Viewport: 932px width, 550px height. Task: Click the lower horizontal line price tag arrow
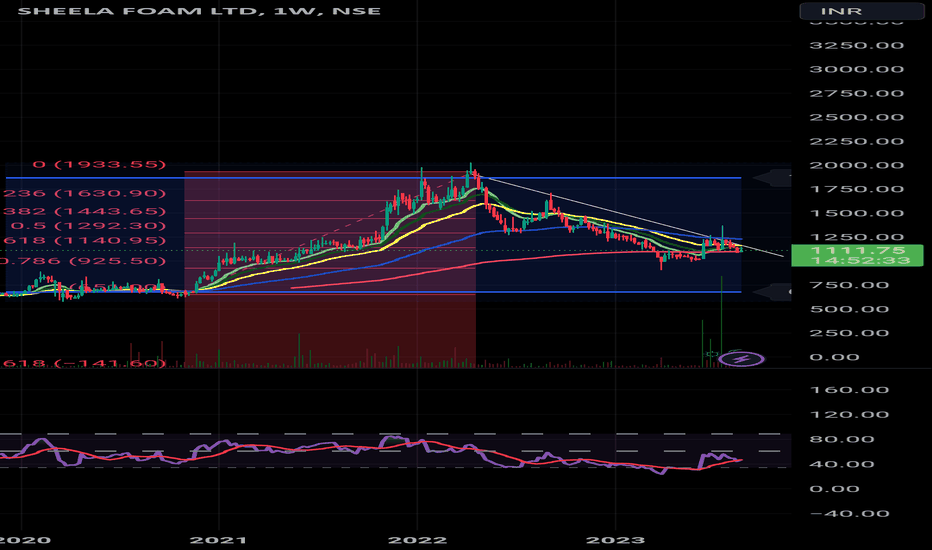[x=772, y=291]
